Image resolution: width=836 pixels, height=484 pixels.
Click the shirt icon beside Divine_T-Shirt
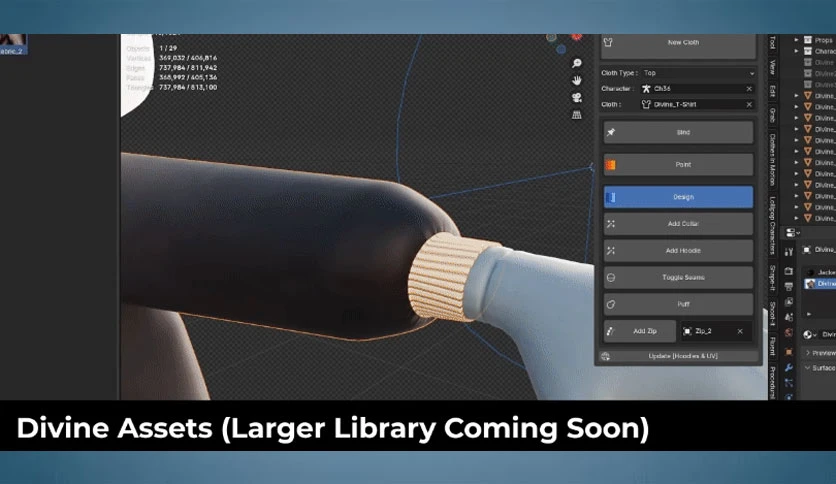[x=647, y=104]
